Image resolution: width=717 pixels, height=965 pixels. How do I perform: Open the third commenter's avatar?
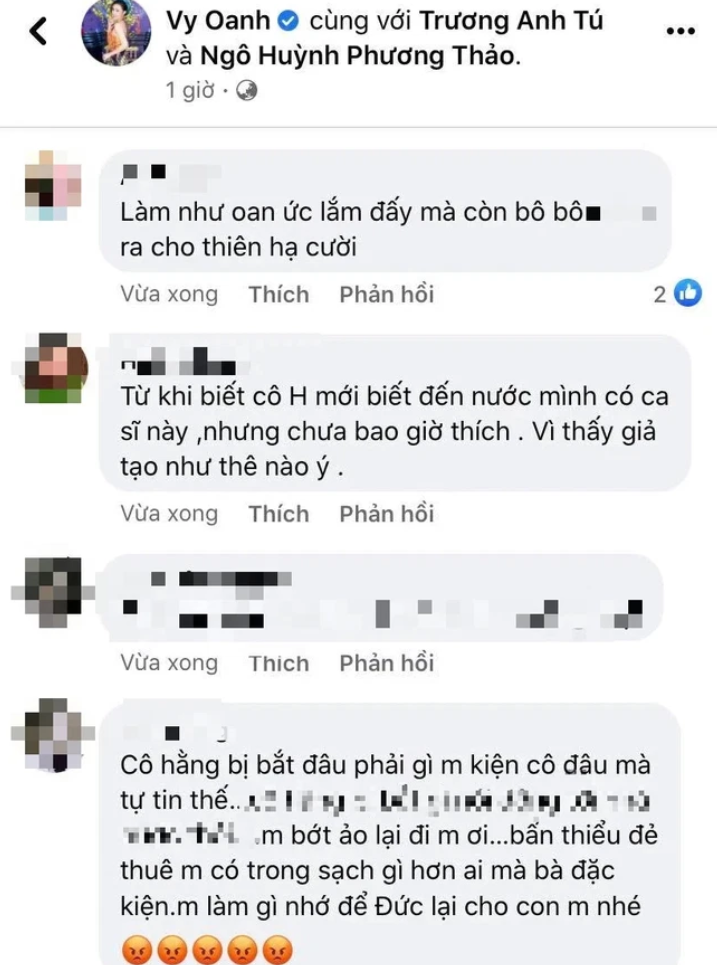click(53, 591)
